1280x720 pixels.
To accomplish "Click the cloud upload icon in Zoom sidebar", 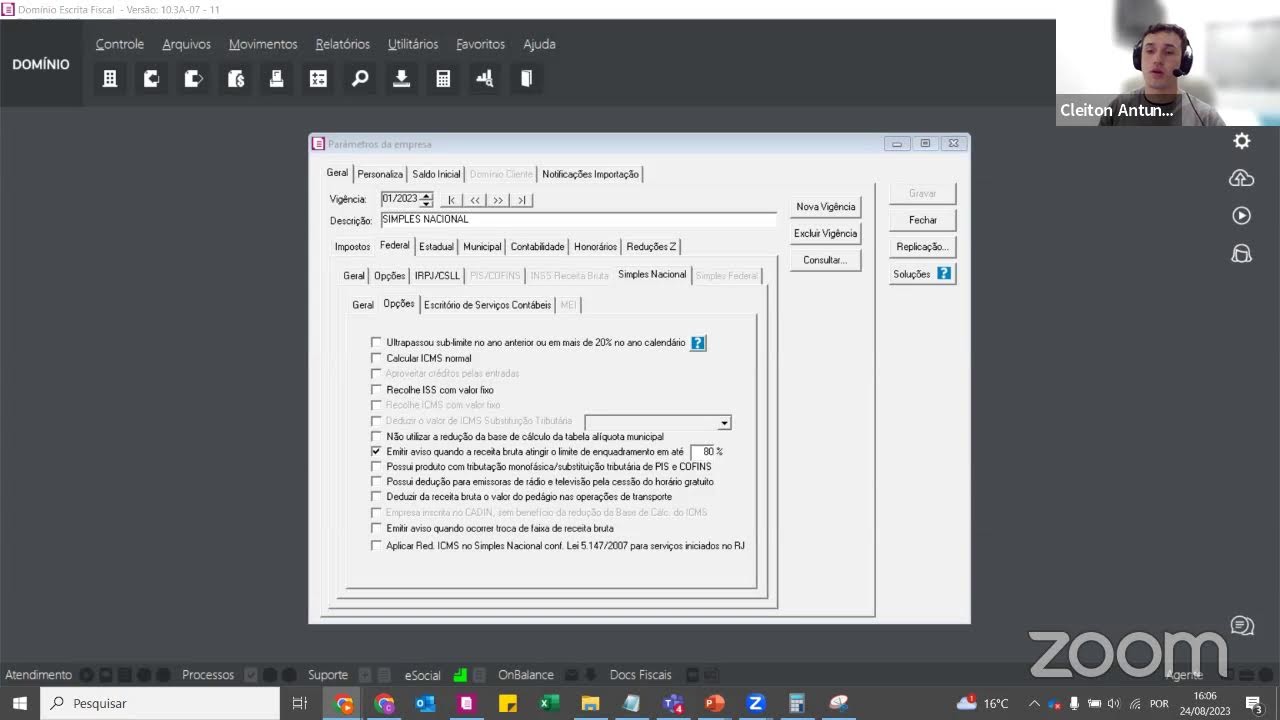I will coord(1242,179).
